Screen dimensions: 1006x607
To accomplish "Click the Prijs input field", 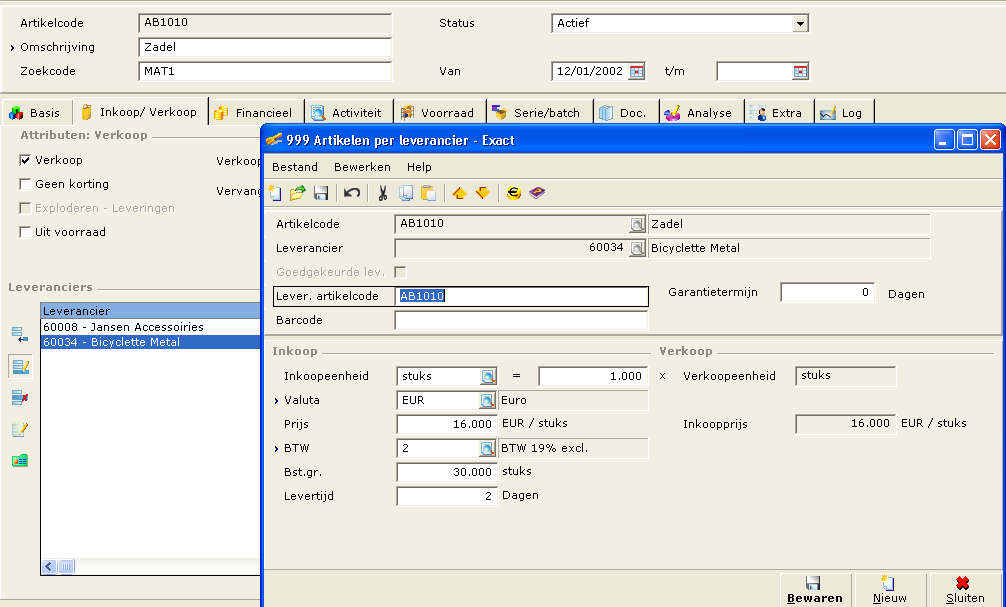I will (x=447, y=424).
